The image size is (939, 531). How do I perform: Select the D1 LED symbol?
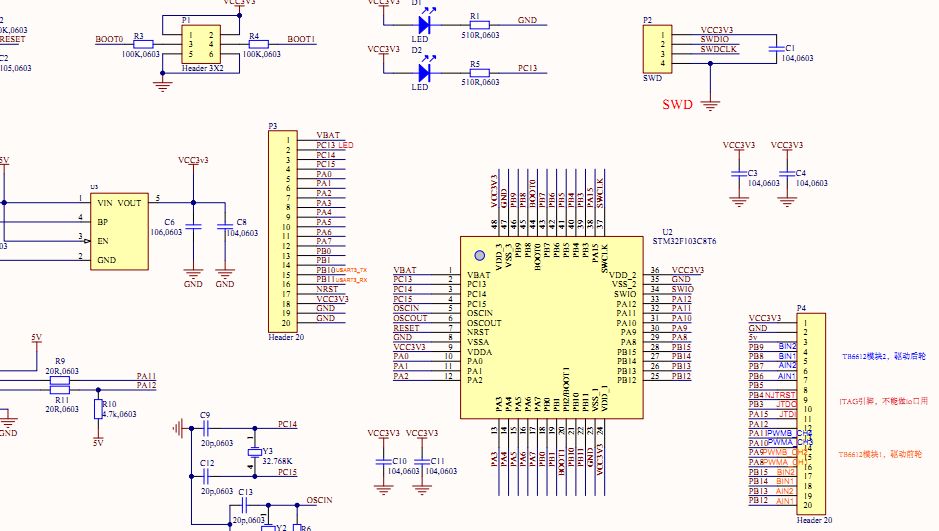tap(425, 25)
